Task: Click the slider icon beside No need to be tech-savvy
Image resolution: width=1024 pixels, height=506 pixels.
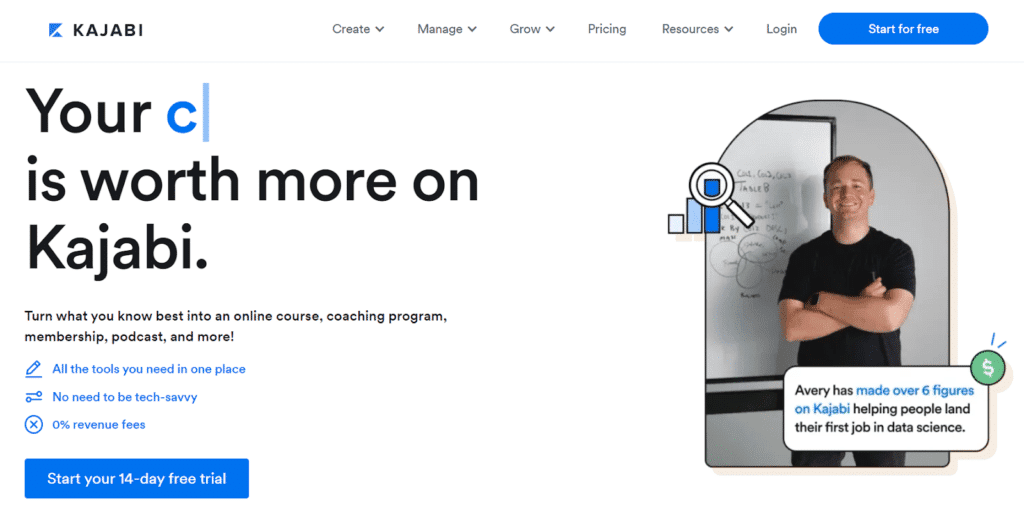Action: click(x=33, y=397)
